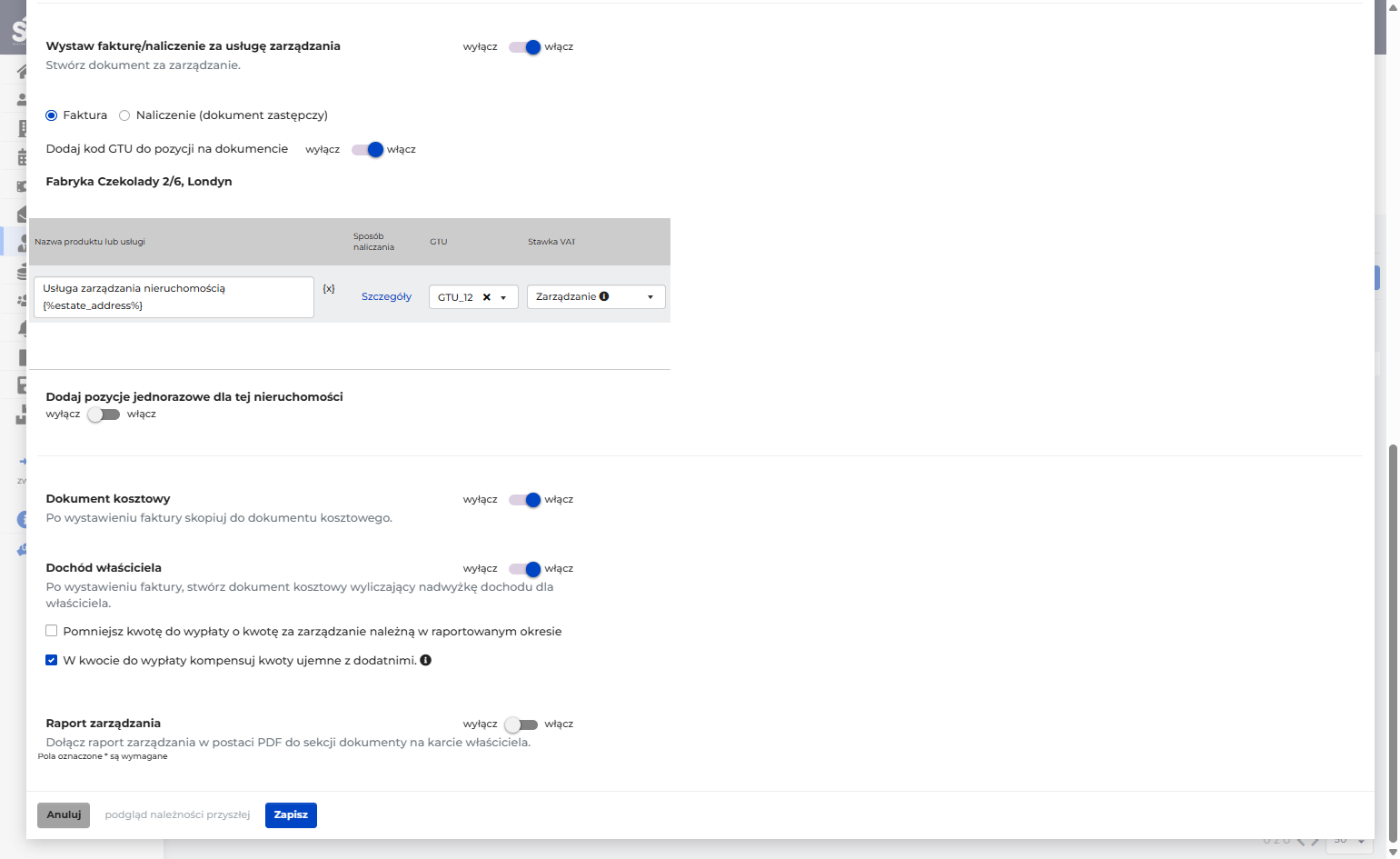
Task: Focus the 'Usługa zarządzania nieruchomością' name field
Action: (x=174, y=297)
